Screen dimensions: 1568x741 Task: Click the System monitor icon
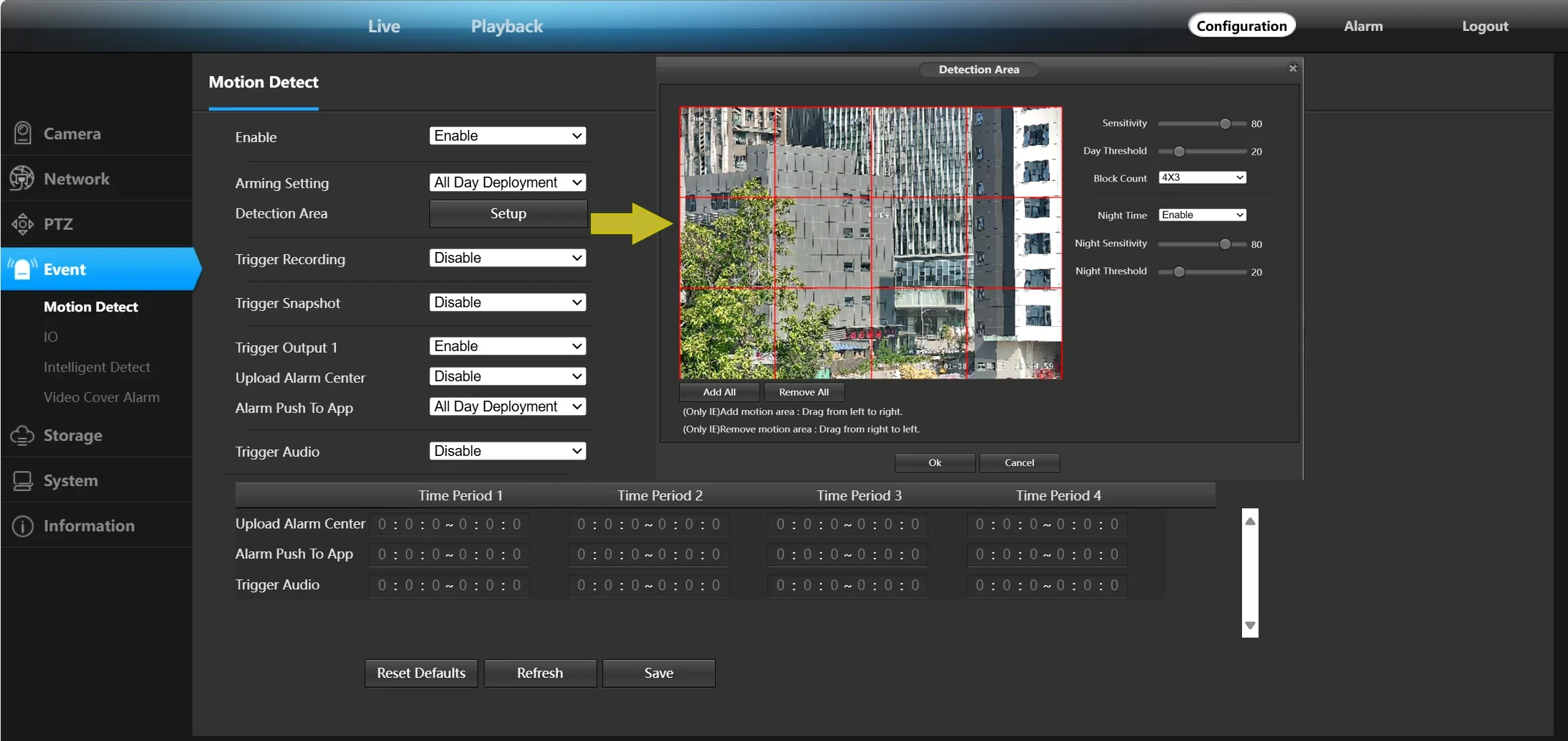click(x=22, y=480)
